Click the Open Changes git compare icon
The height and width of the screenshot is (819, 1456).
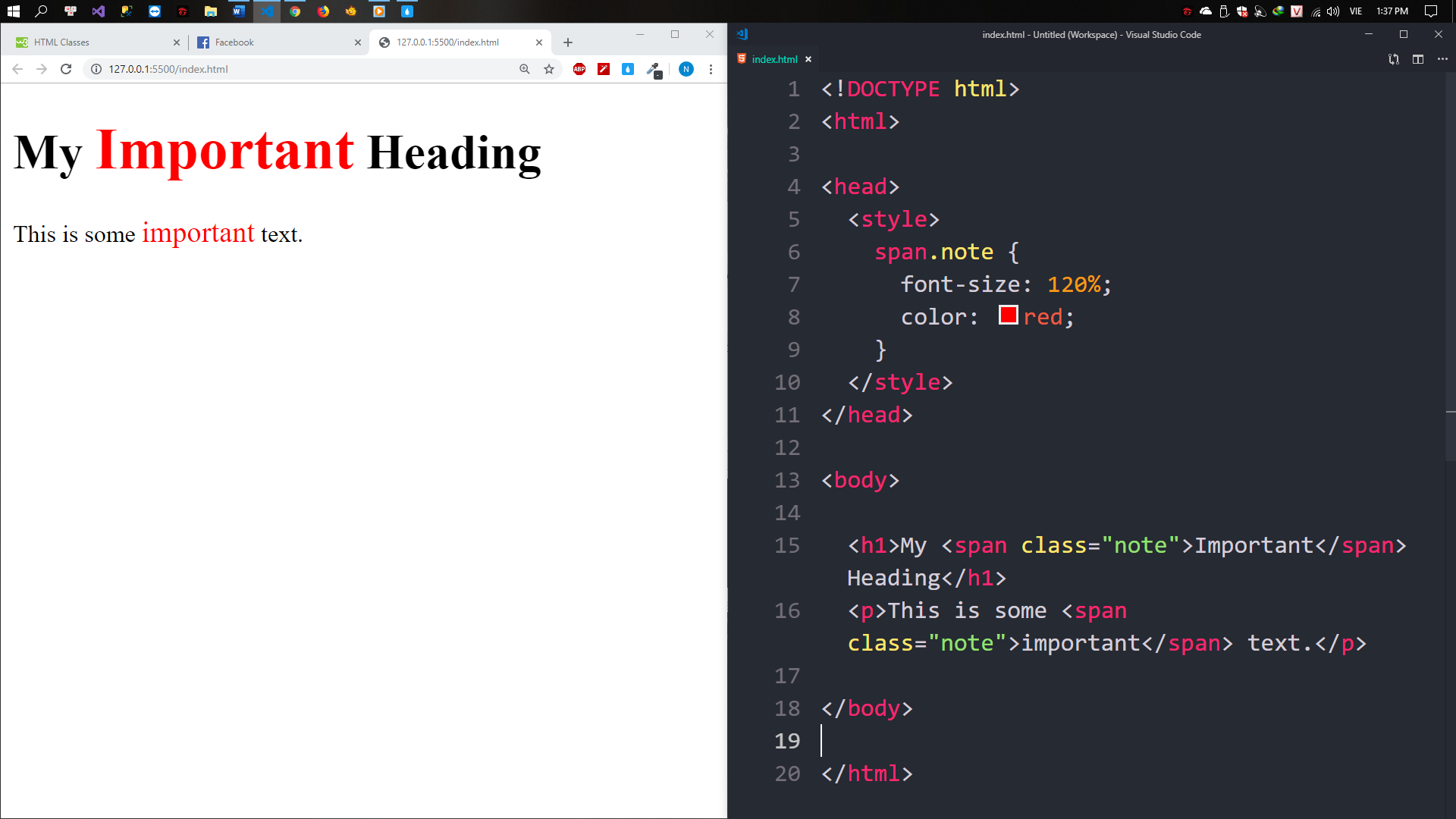point(1394,59)
